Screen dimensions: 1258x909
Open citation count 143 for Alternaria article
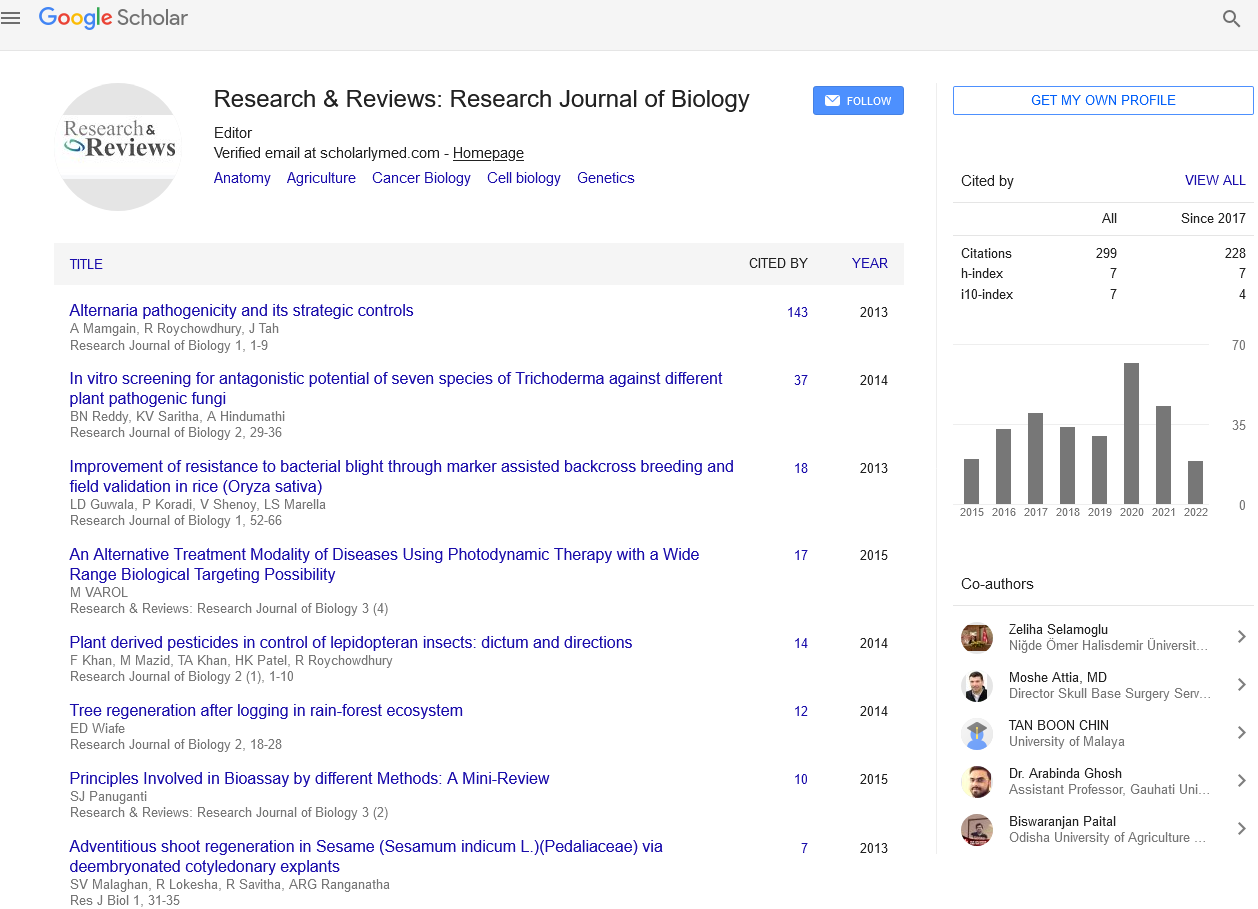(x=797, y=312)
